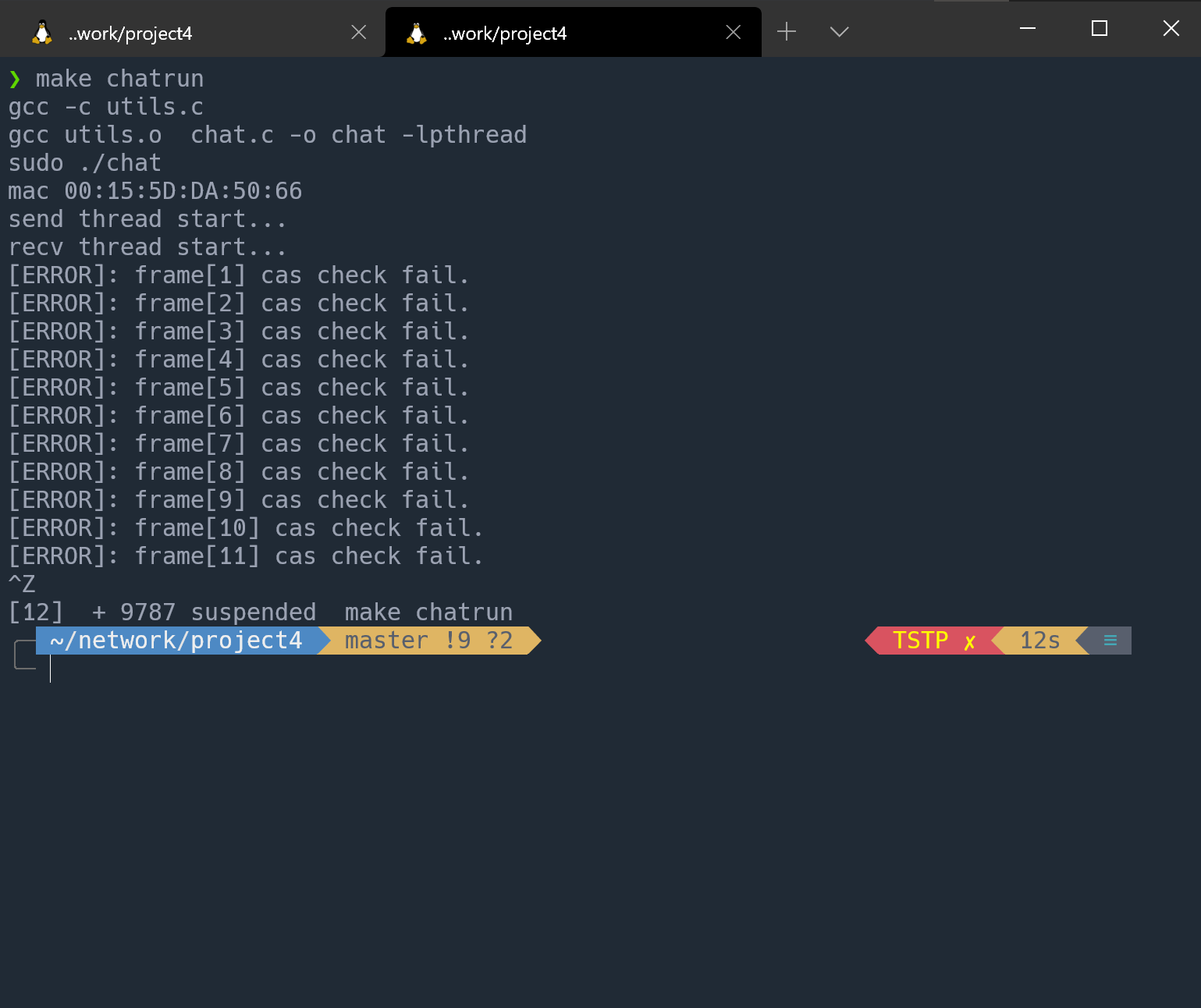The height and width of the screenshot is (1008, 1201).
Task: Click the frame[1] cas check fail line
Action: click(x=239, y=275)
